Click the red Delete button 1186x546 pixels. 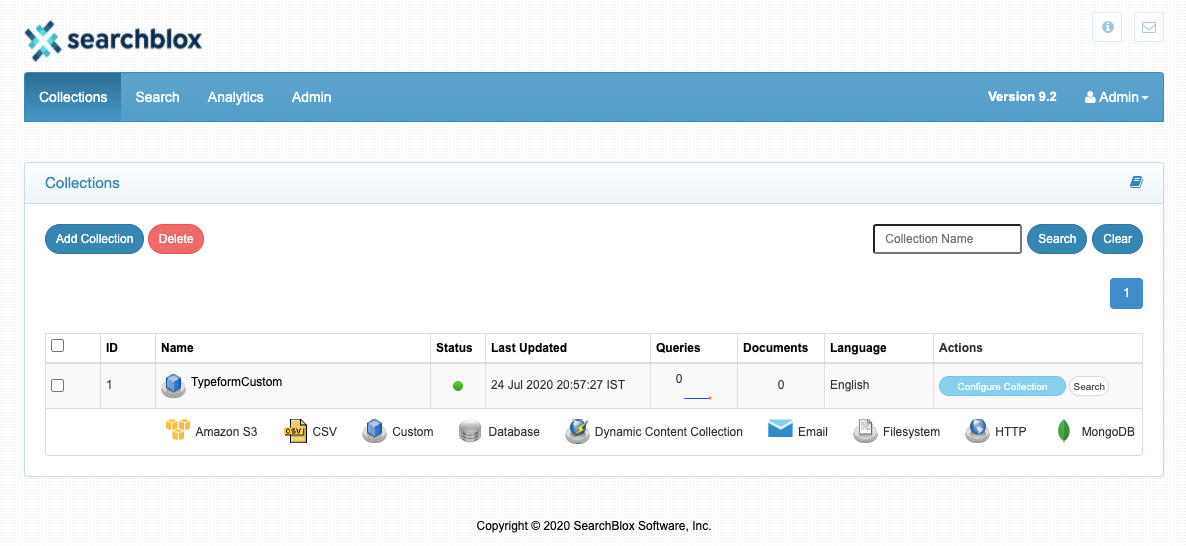[x=176, y=239]
